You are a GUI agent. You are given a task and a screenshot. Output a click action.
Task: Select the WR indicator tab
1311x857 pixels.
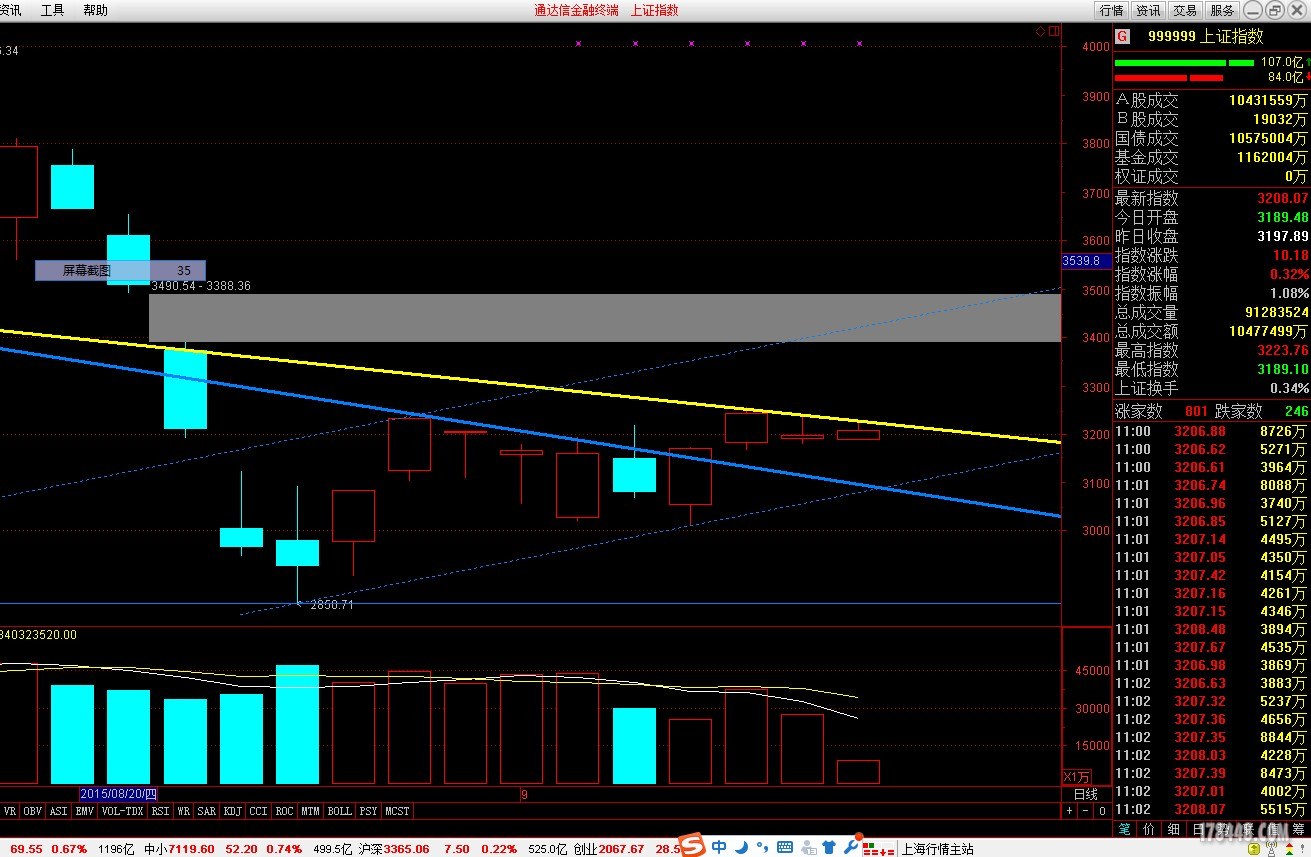coord(183,811)
